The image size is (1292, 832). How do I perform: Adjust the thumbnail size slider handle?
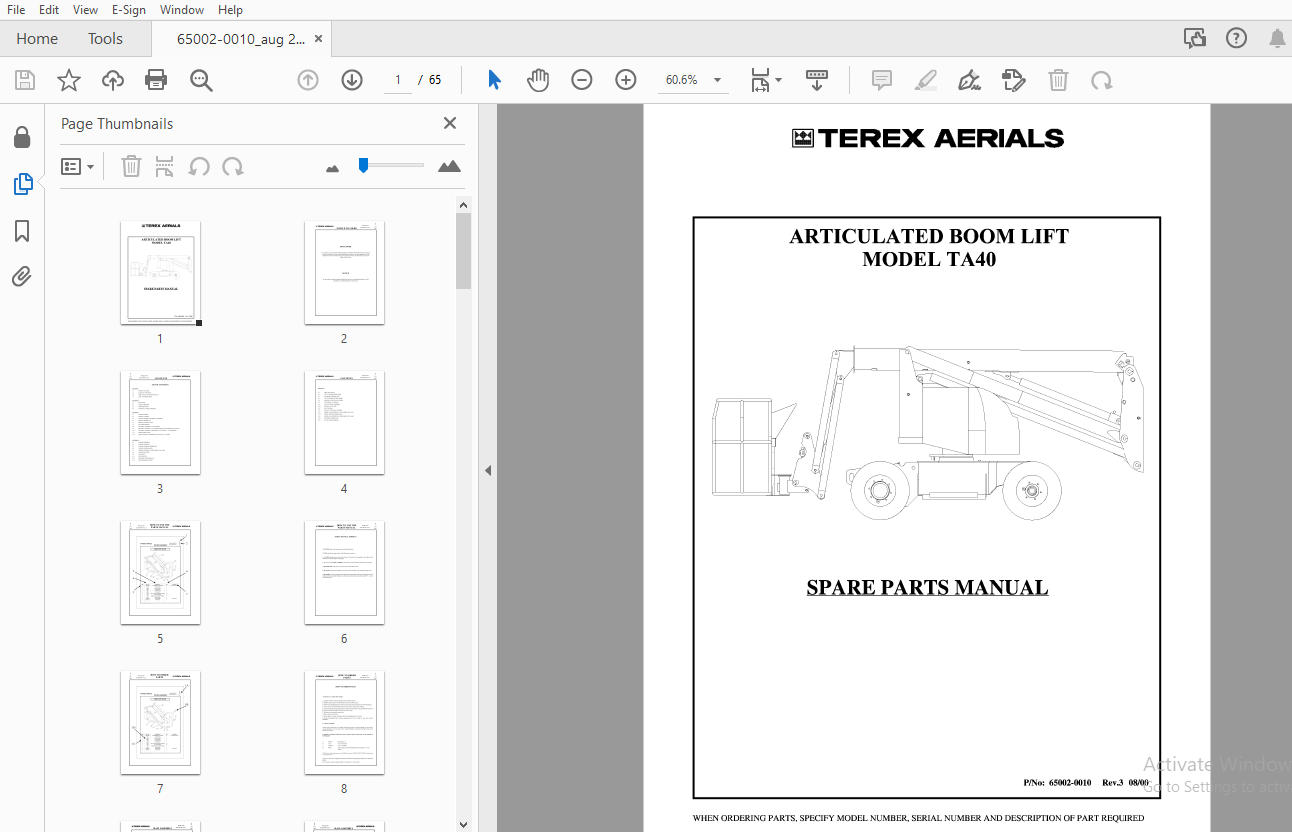point(364,165)
